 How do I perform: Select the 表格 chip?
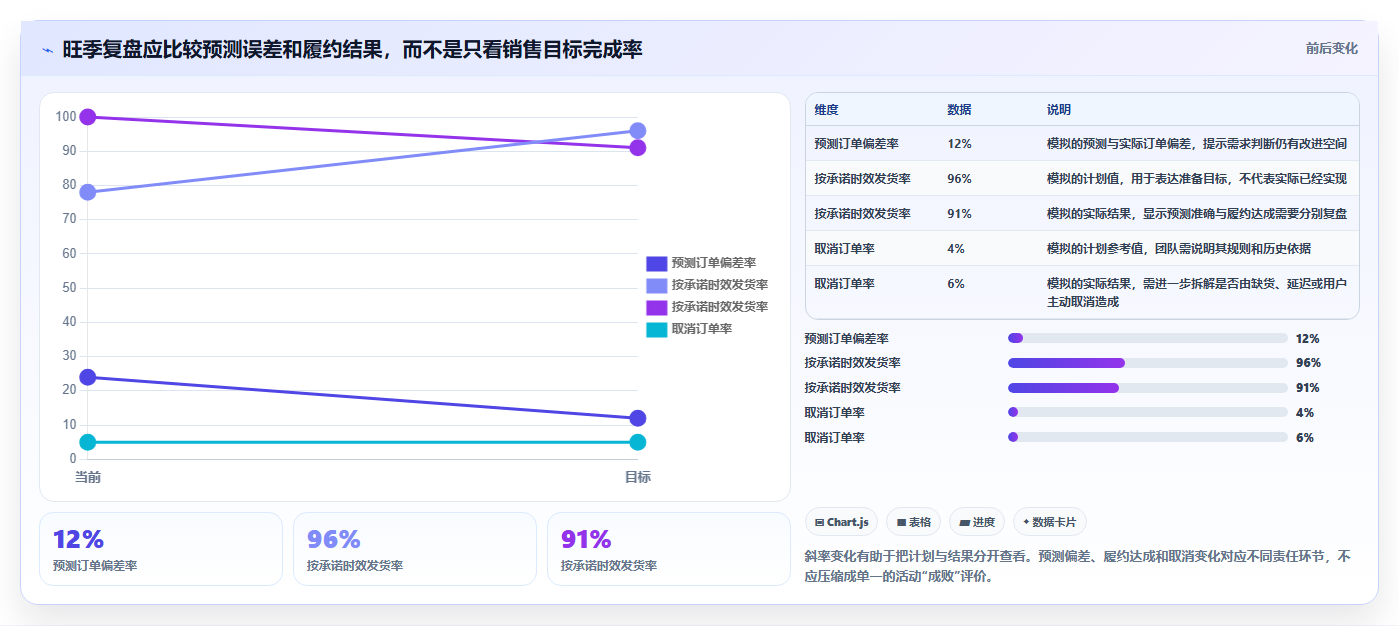pyautogui.click(x=914, y=522)
